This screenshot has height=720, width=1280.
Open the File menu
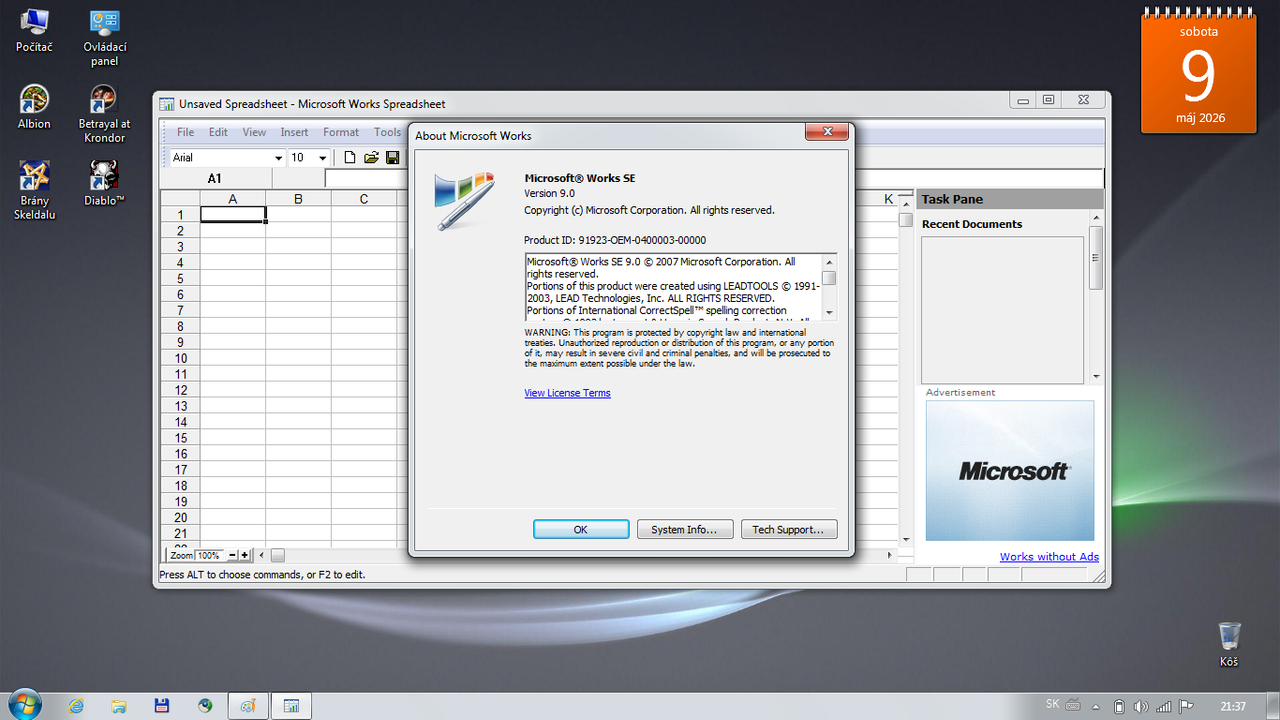tap(186, 132)
